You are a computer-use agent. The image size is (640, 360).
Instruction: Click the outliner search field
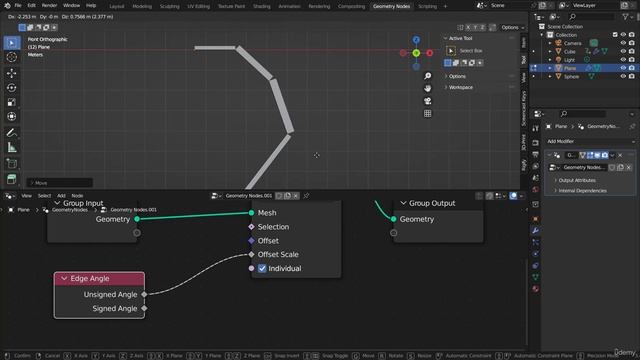pos(591,16)
